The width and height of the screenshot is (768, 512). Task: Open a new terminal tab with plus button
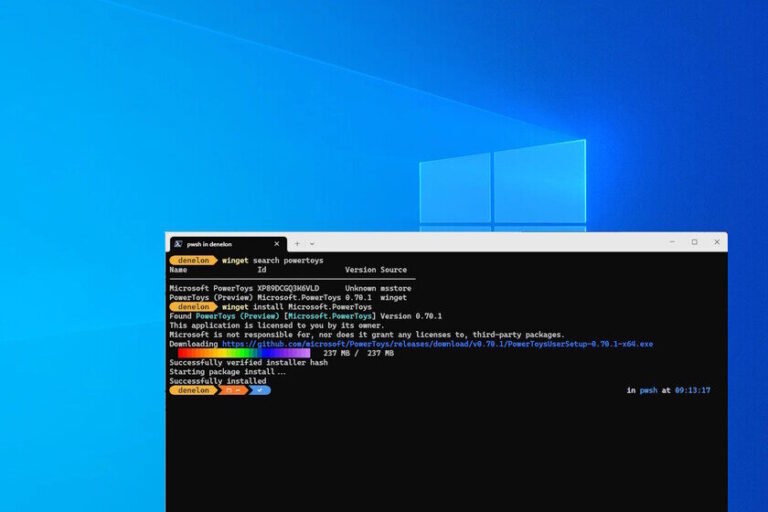click(297, 244)
